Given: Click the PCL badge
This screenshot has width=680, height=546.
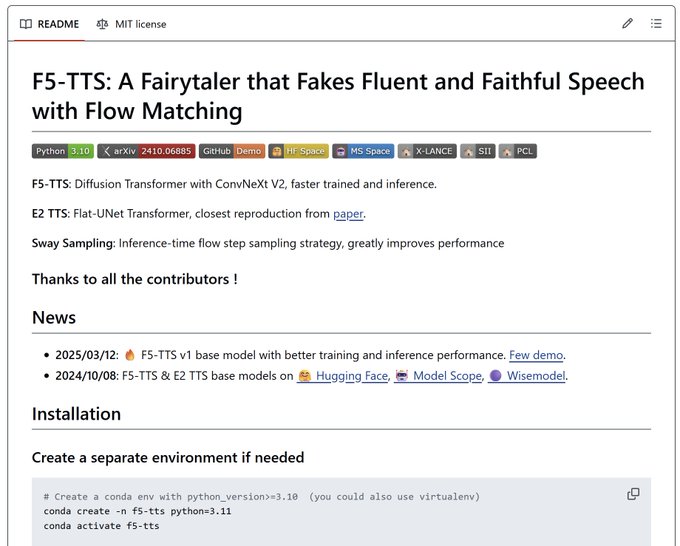Looking at the screenshot, I should pyautogui.click(x=518, y=151).
